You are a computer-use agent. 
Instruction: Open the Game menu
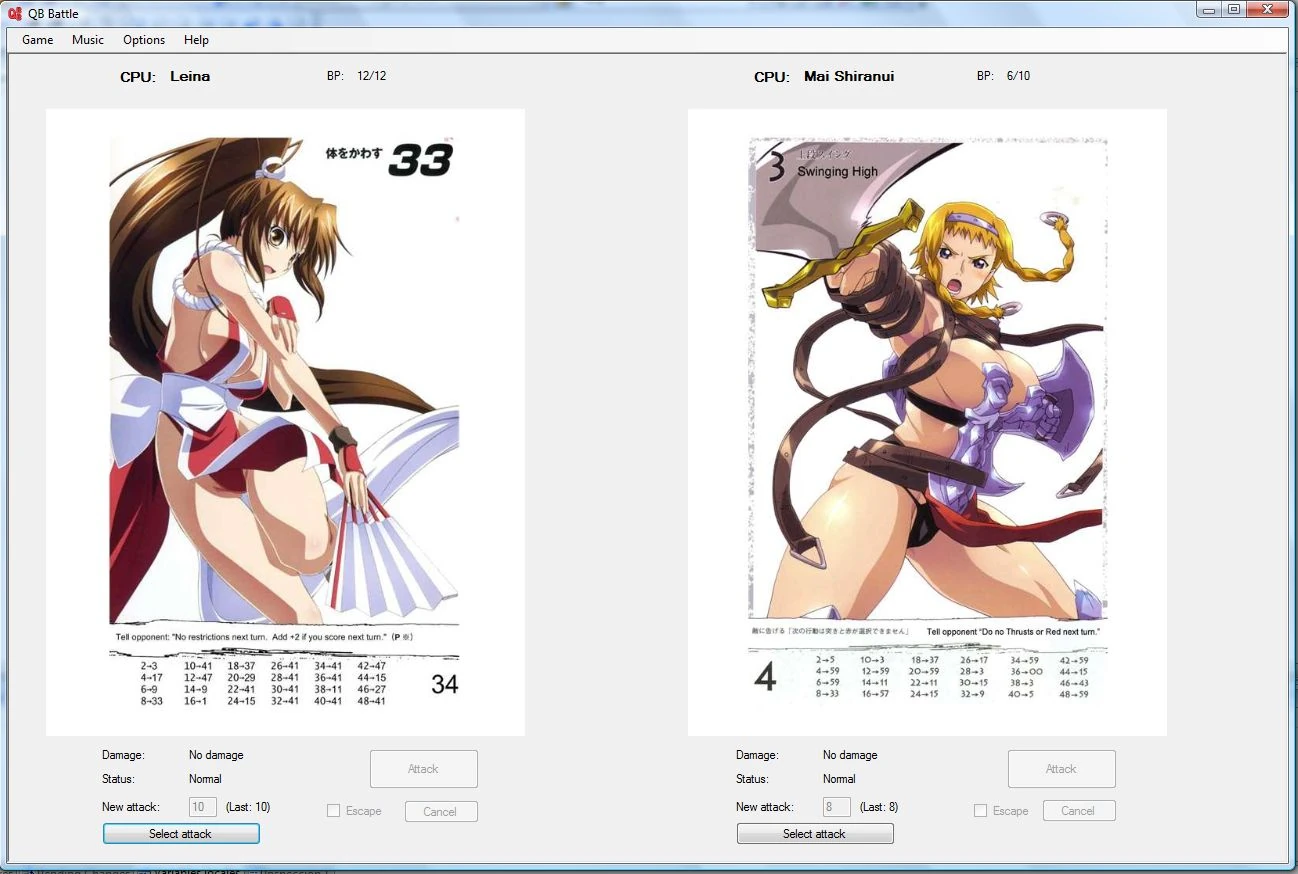coord(38,40)
